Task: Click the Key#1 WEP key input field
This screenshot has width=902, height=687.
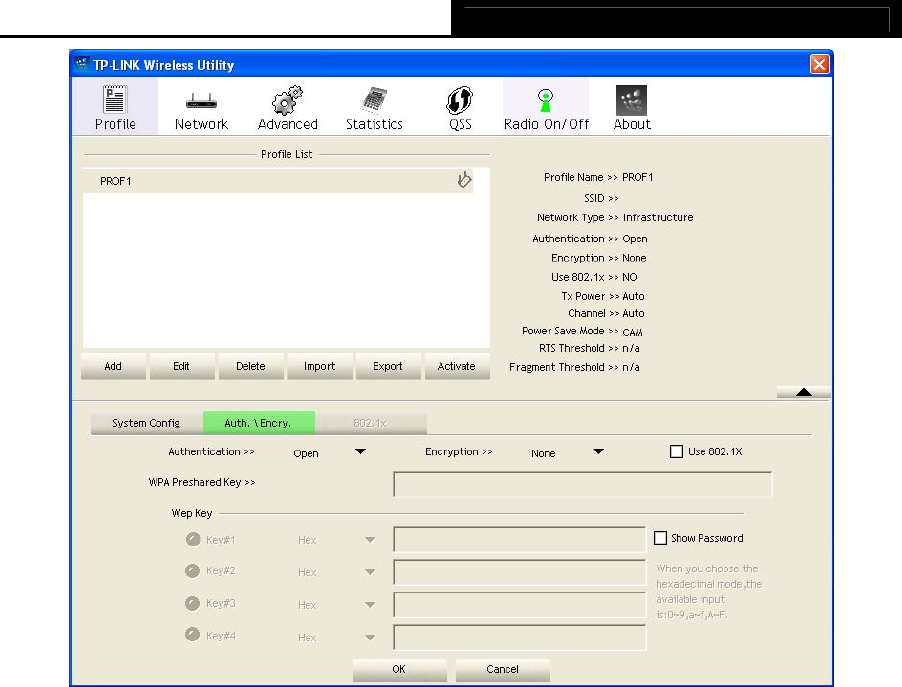Action: pyautogui.click(x=519, y=539)
